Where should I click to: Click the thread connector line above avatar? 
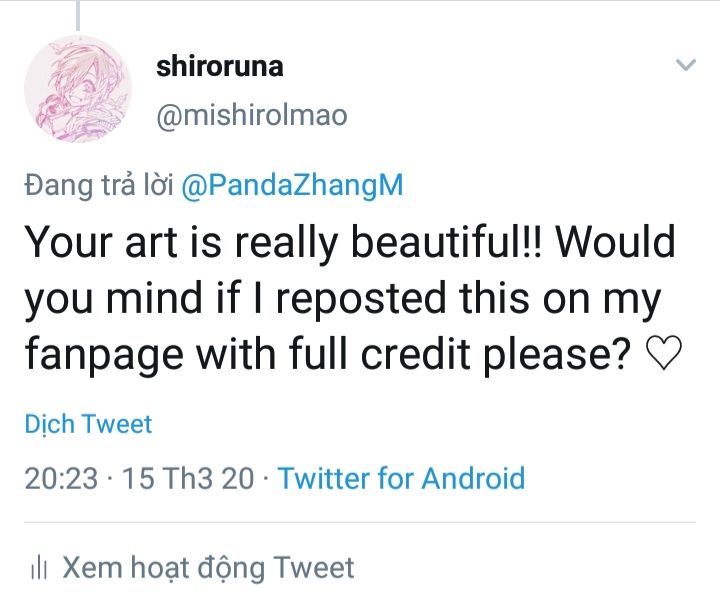click(77, 12)
